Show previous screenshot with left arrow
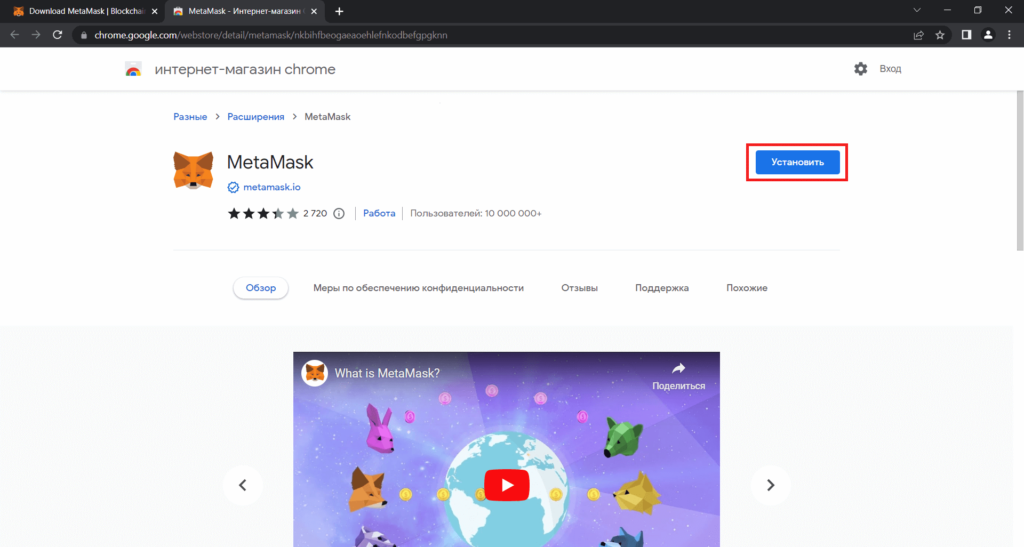Viewport: 1024px width, 547px height. click(x=242, y=485)
